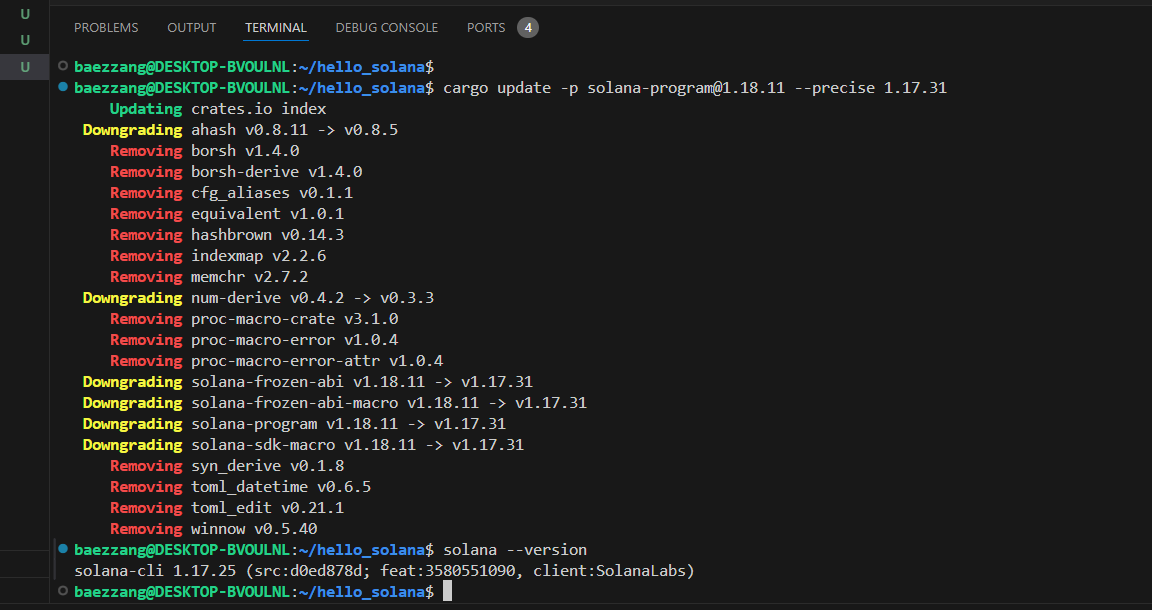Click 'Removing proc-macro-error v1.0.4' line
The image size is (1152, 610).
point(254,340)
